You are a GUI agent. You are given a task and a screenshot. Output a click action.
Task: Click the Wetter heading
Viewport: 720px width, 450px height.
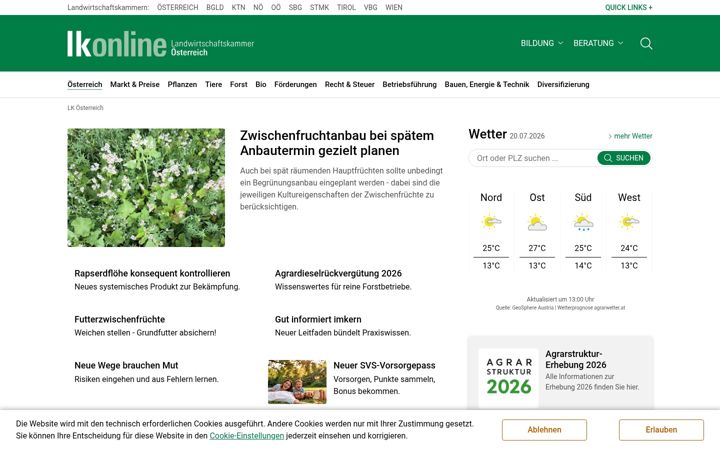click(x=487, y=134)
